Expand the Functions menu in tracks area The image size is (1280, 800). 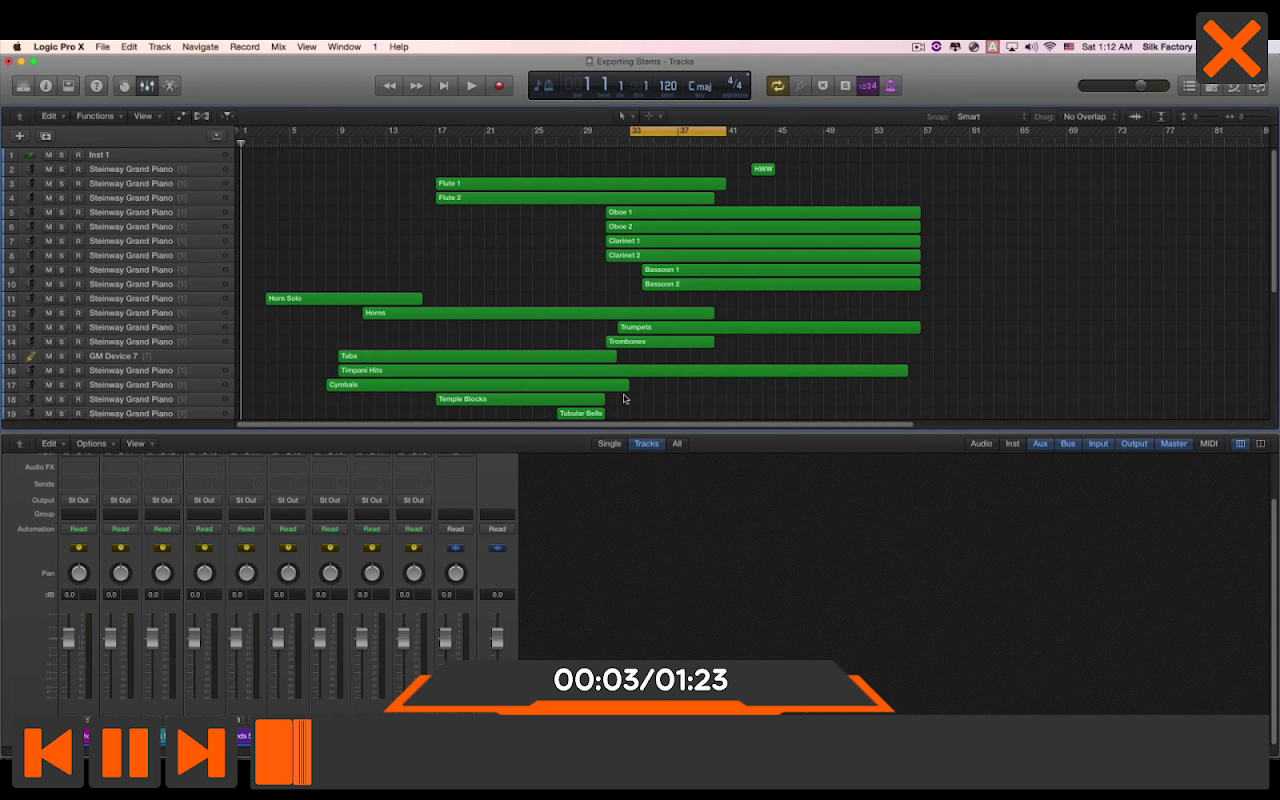coord(99,116)
